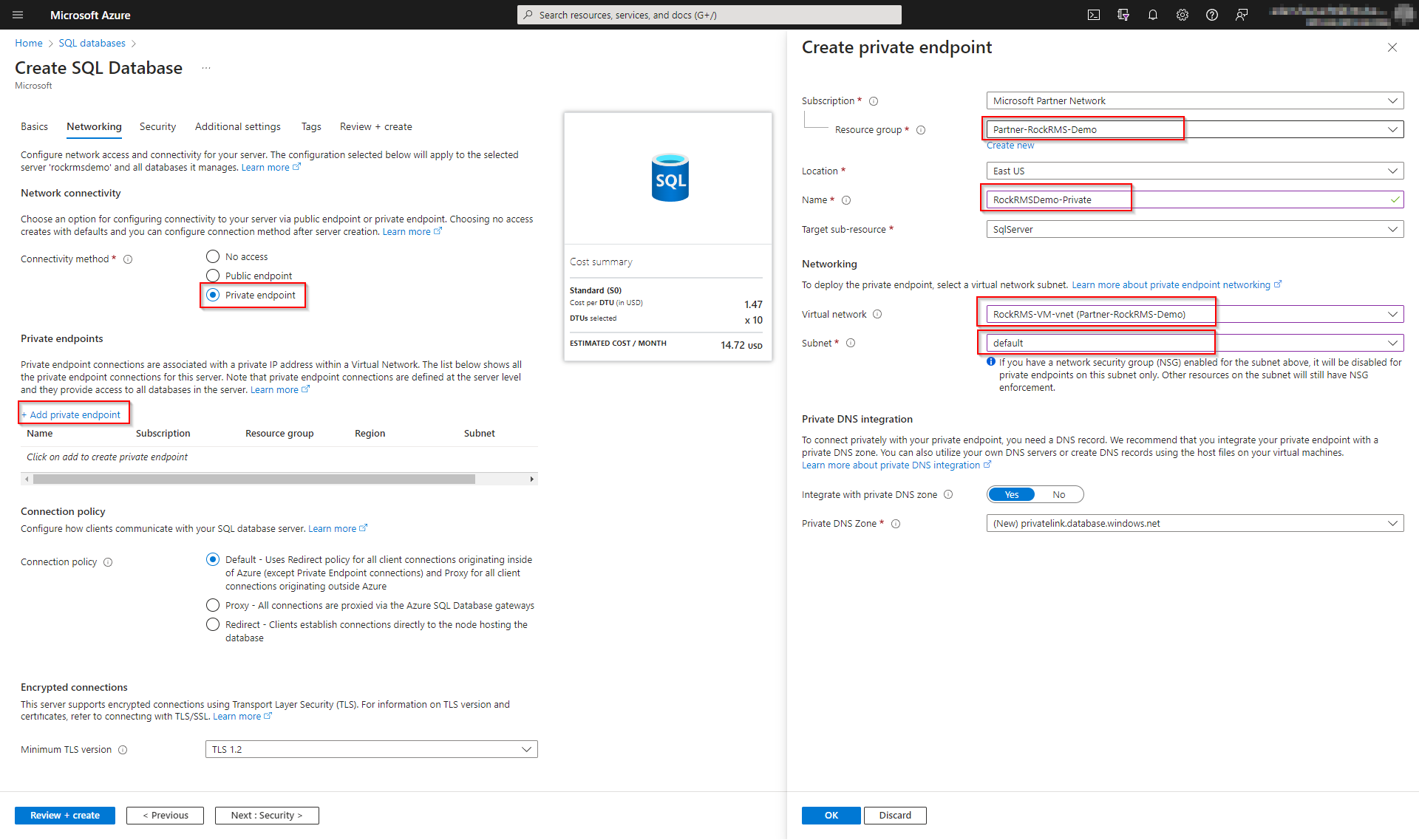The height and width of the screenshot is (840, 1419).
Task: Click the Add private endpoint link
Action: [73, 414]
